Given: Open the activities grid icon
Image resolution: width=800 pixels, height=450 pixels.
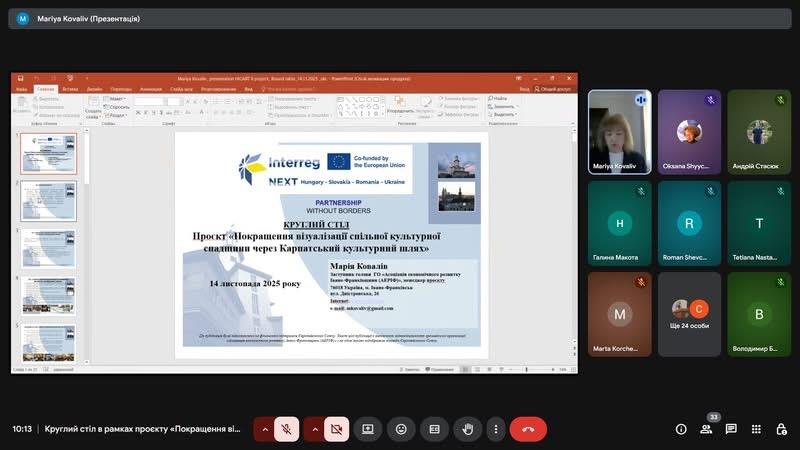Looking at the screenshot, I should tap(756, 429).
